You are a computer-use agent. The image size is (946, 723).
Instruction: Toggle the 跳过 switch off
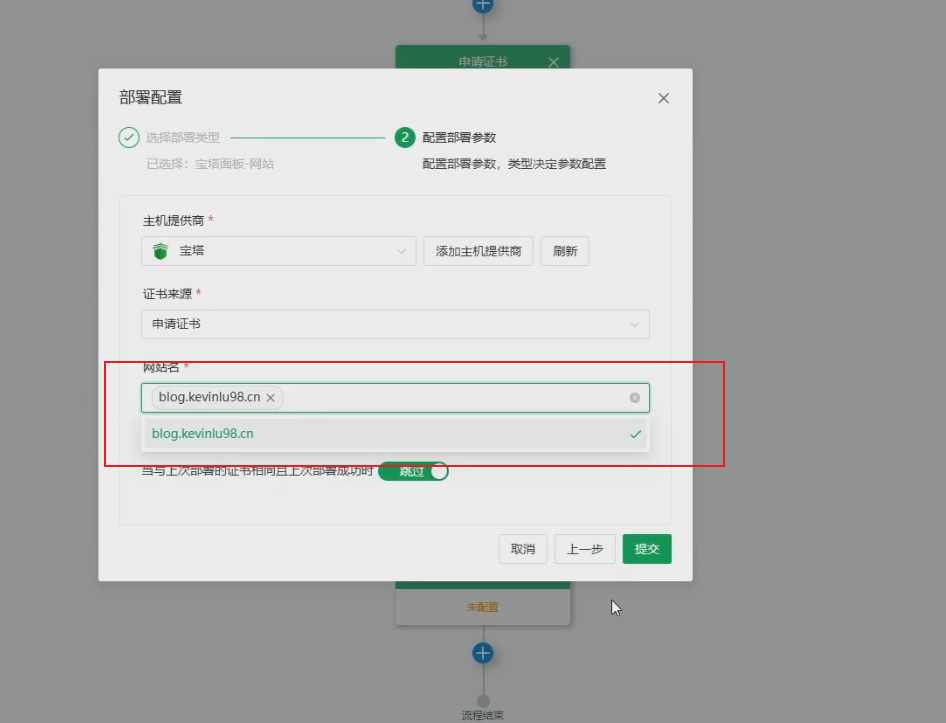tap(413, 471)
